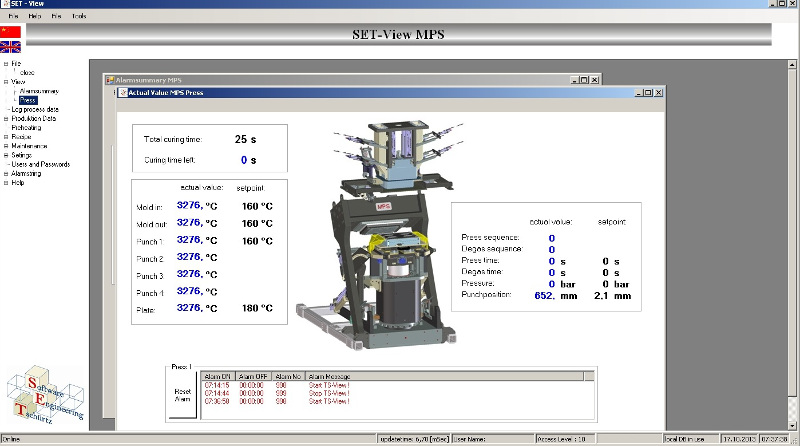
Task: Open the Help menu in menu bar
Action: (x=35, y=16)
